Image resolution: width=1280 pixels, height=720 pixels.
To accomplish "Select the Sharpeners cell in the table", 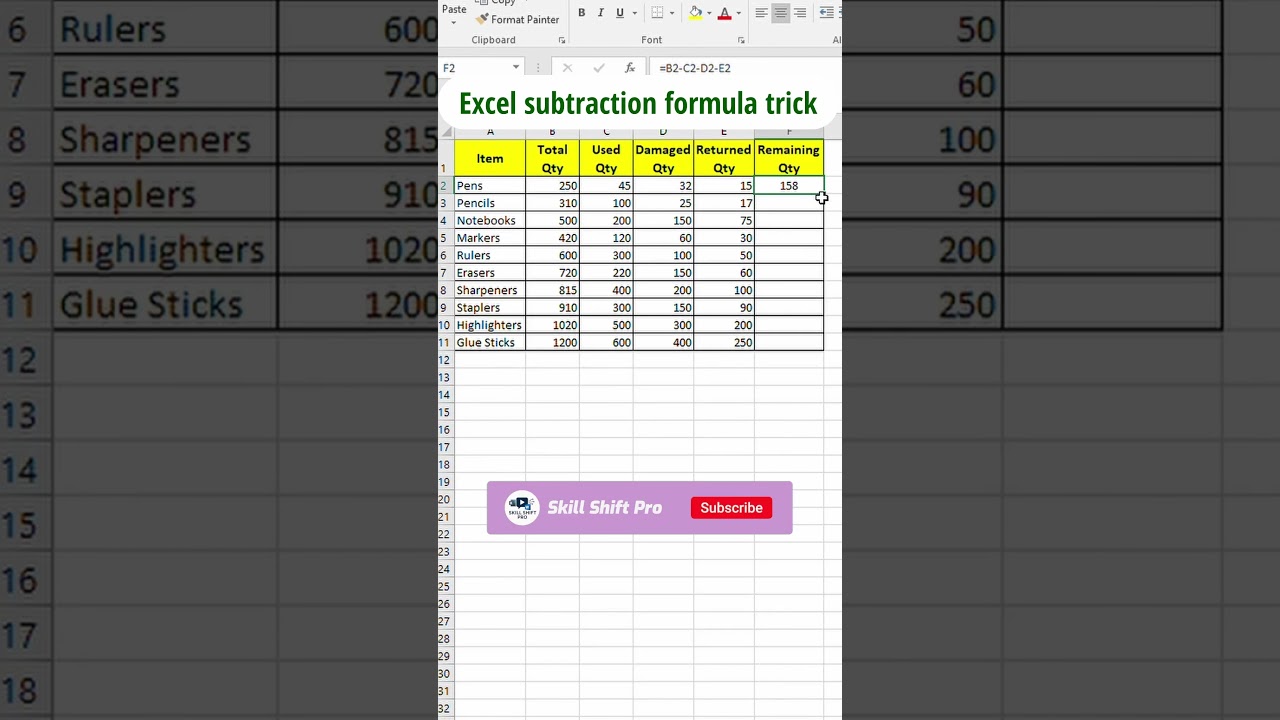I will [x=490, y=290].
